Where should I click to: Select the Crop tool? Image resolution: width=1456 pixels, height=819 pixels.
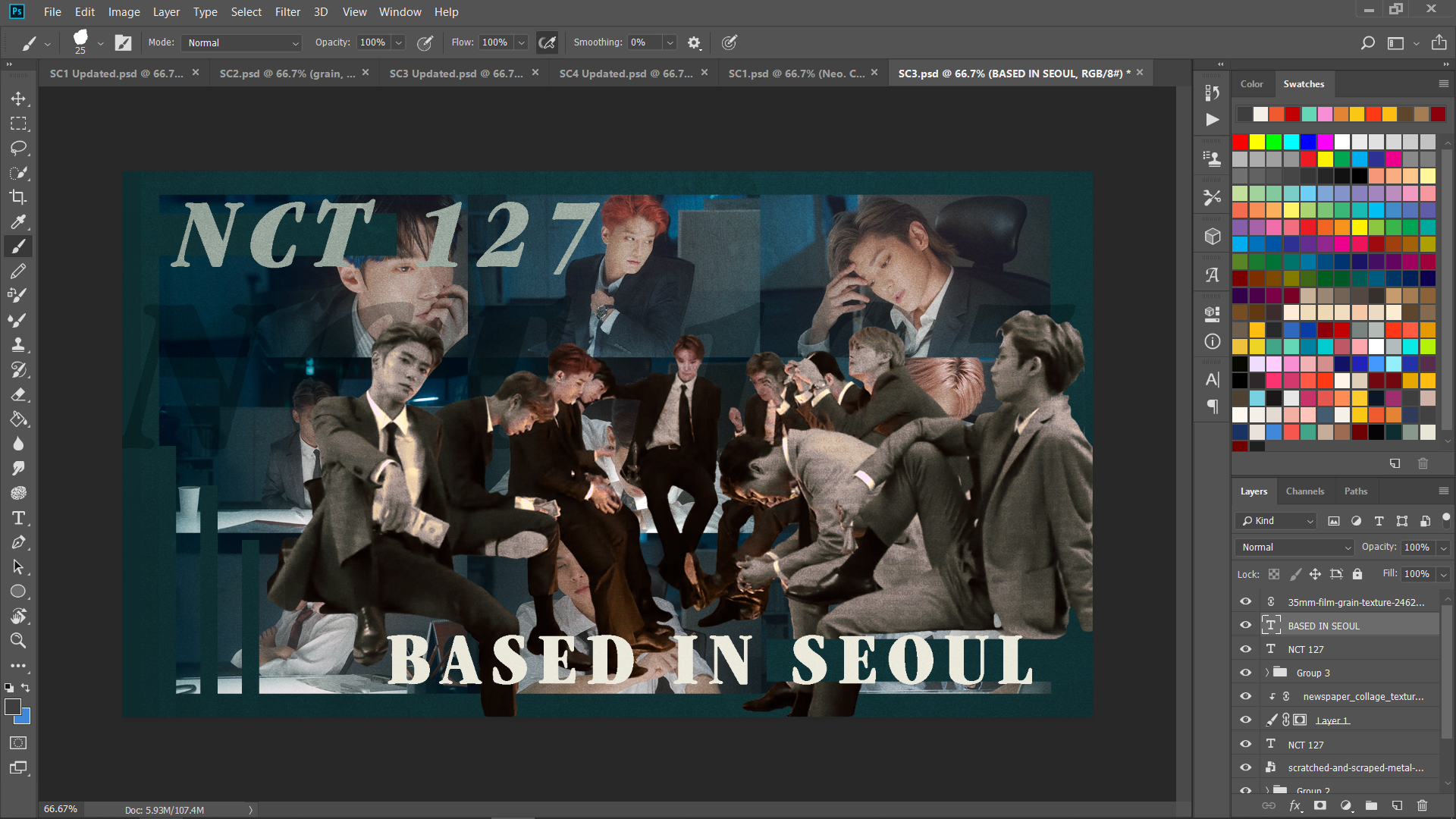(18, 197)
